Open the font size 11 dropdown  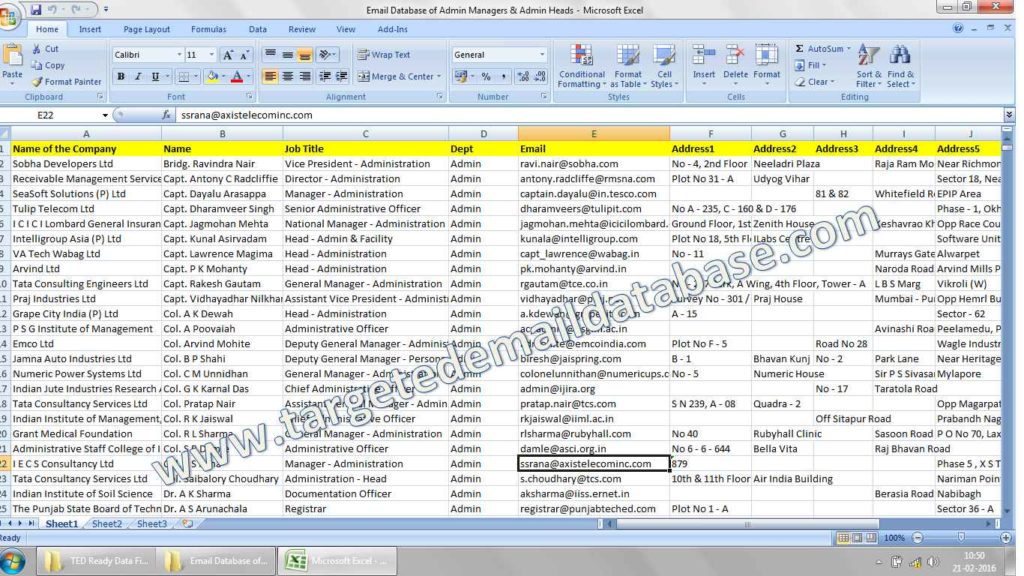click(211, 55)
